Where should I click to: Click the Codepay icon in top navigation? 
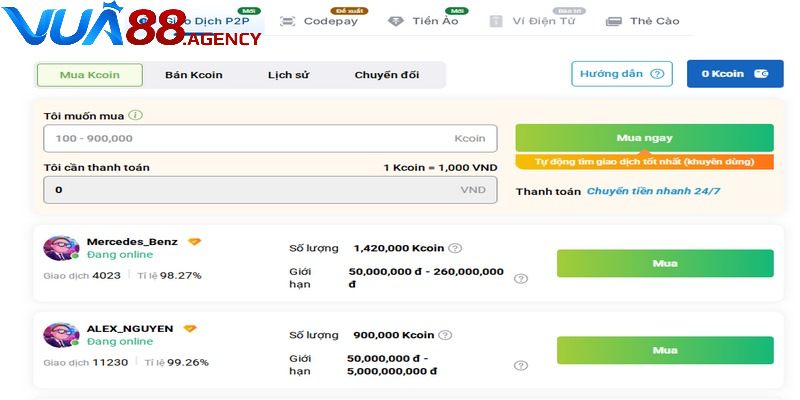point(288,21)
